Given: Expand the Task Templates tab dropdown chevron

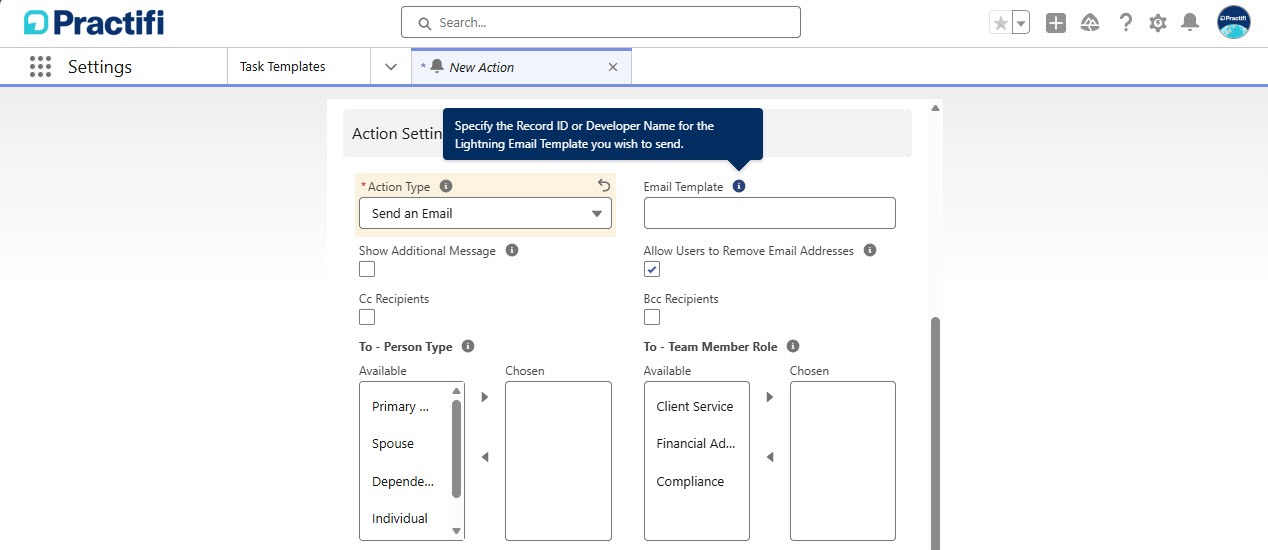Looking at the screenshot, I should point(391,67).
